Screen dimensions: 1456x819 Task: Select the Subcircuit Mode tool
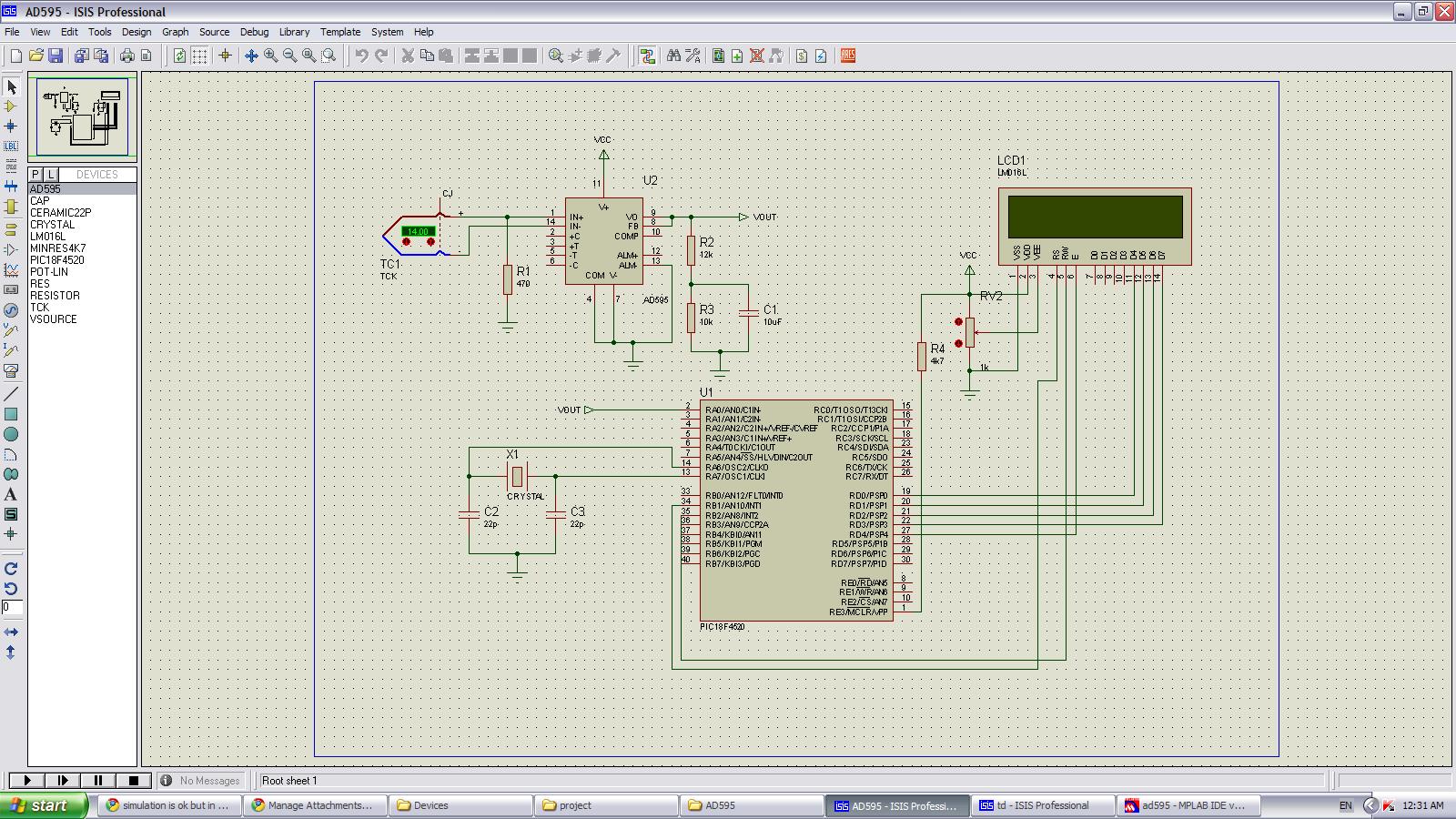click(11, 207)
